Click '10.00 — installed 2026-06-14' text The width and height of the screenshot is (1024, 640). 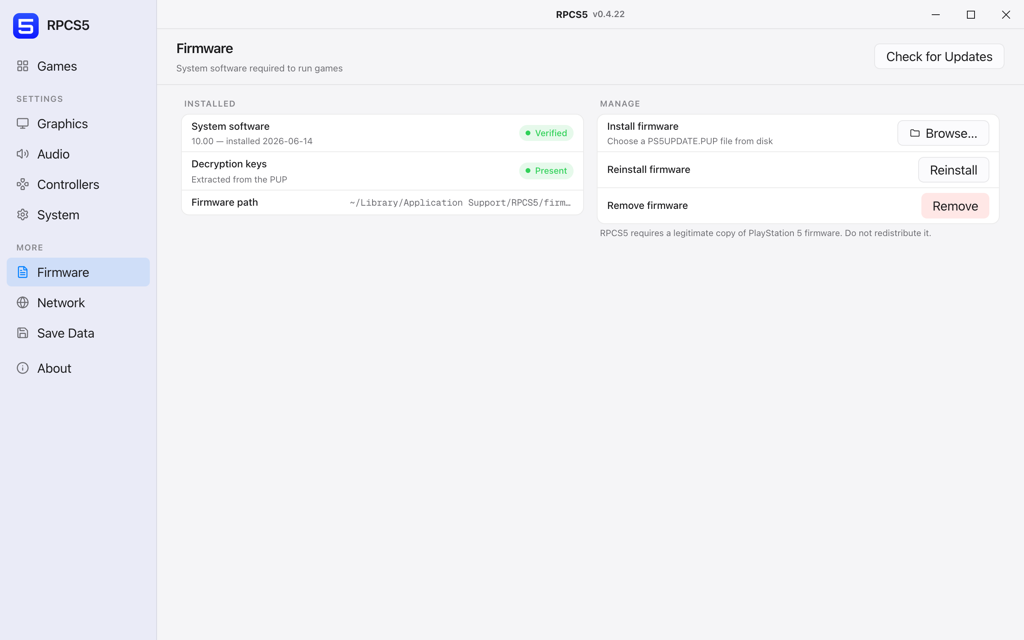coord(251,141)
